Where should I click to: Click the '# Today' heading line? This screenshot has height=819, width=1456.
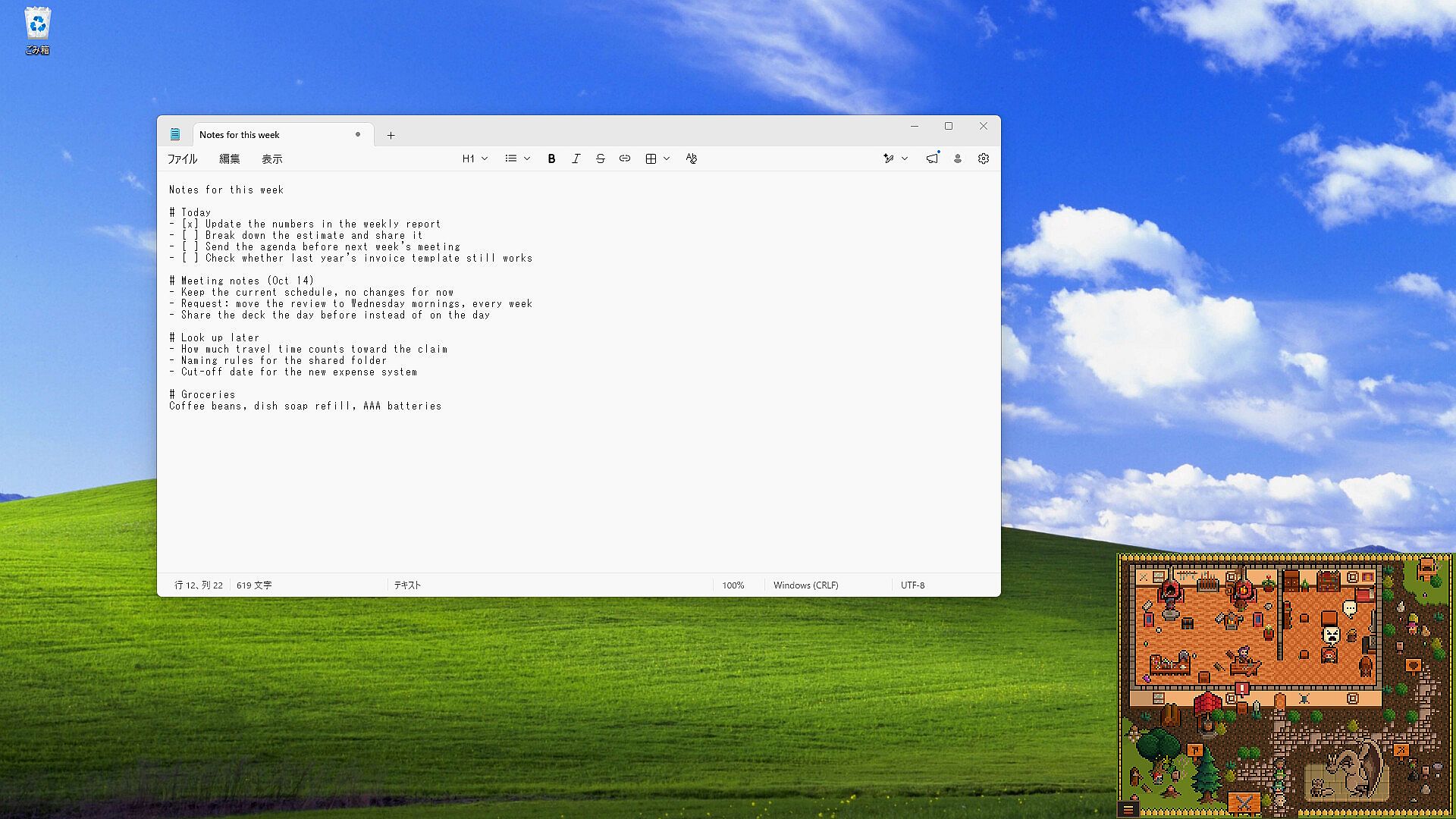[x=190, y=212]
